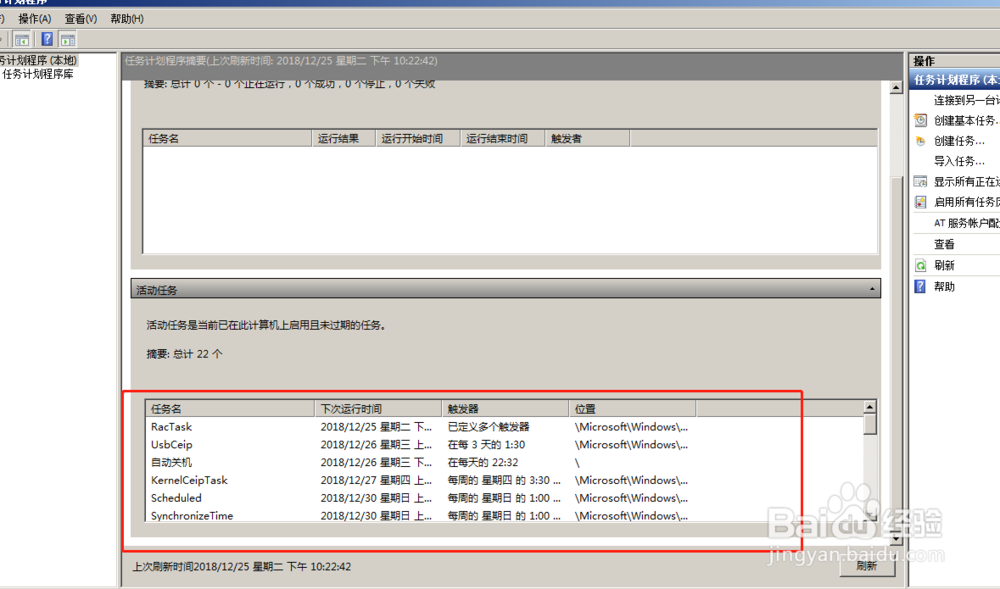
Task: Click AT 服务帐户配置 action
Action: point(966,223)
